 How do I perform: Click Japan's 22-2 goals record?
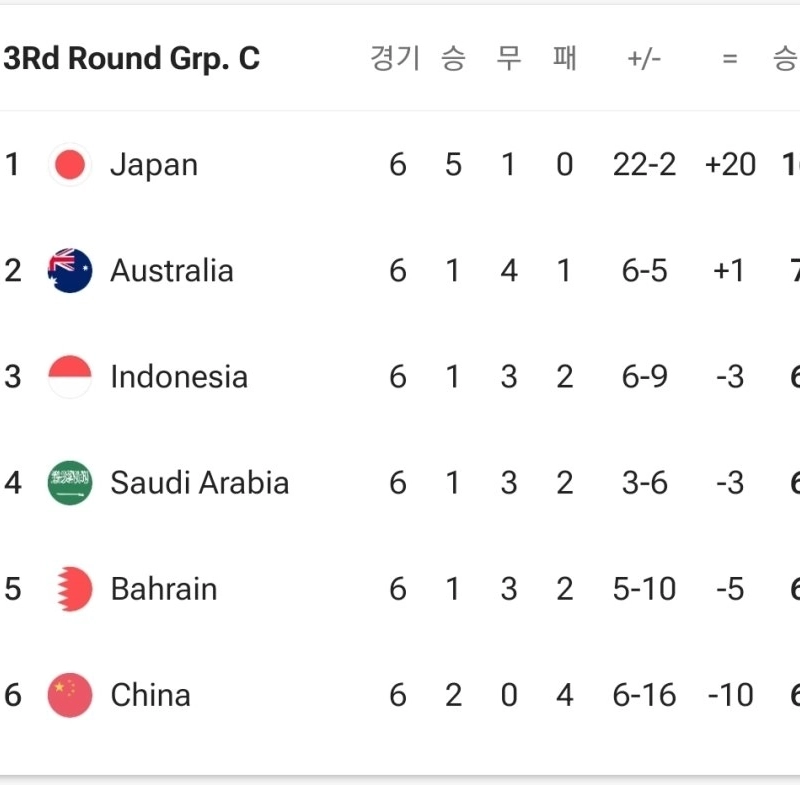(x=644, y=165)
